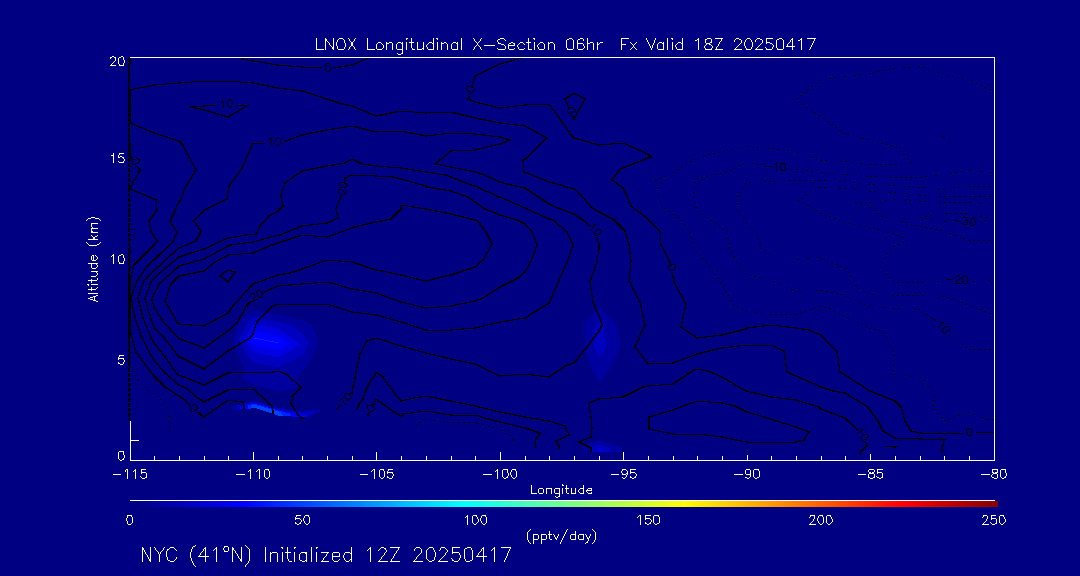Click the -80 longitude tick label
The width and height of the screenshot is (1080, 576).
point(994,476)
